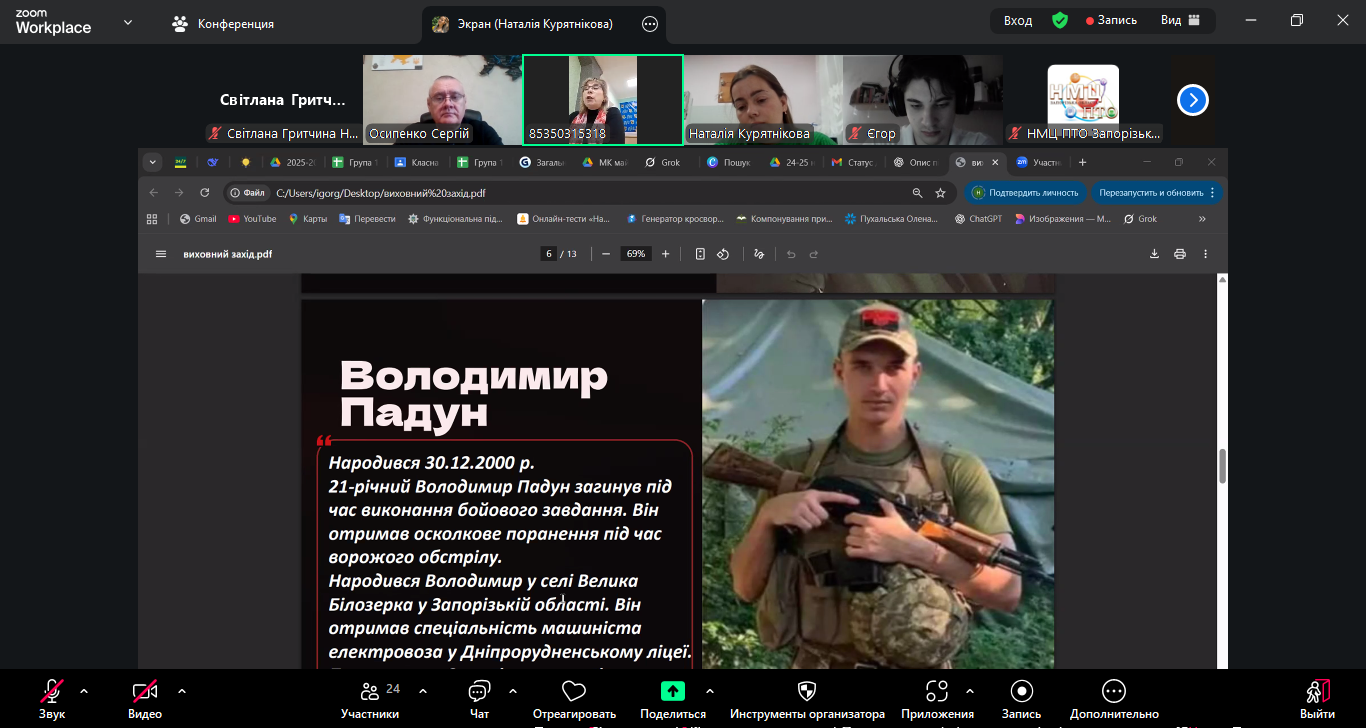
Task: Switch to the Пошук browser tab
Action: click(727, 162)
